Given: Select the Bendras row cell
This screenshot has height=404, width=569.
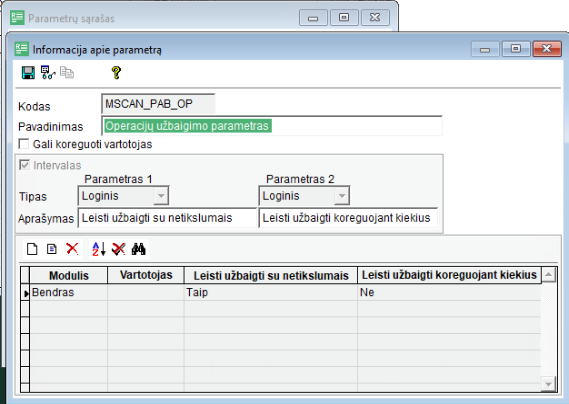Looking at the screenshot, I should click(x=69, y=292).
